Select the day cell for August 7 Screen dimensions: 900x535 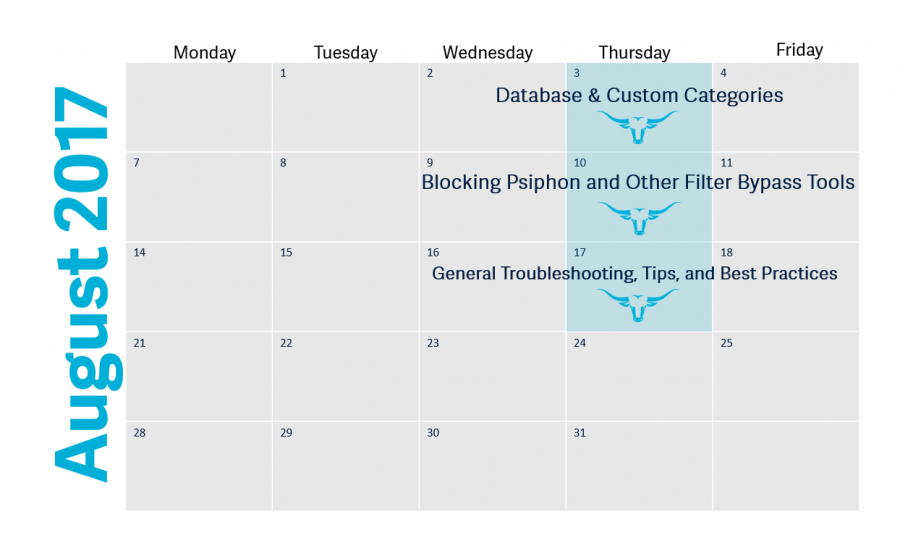(x=199, y=197)
